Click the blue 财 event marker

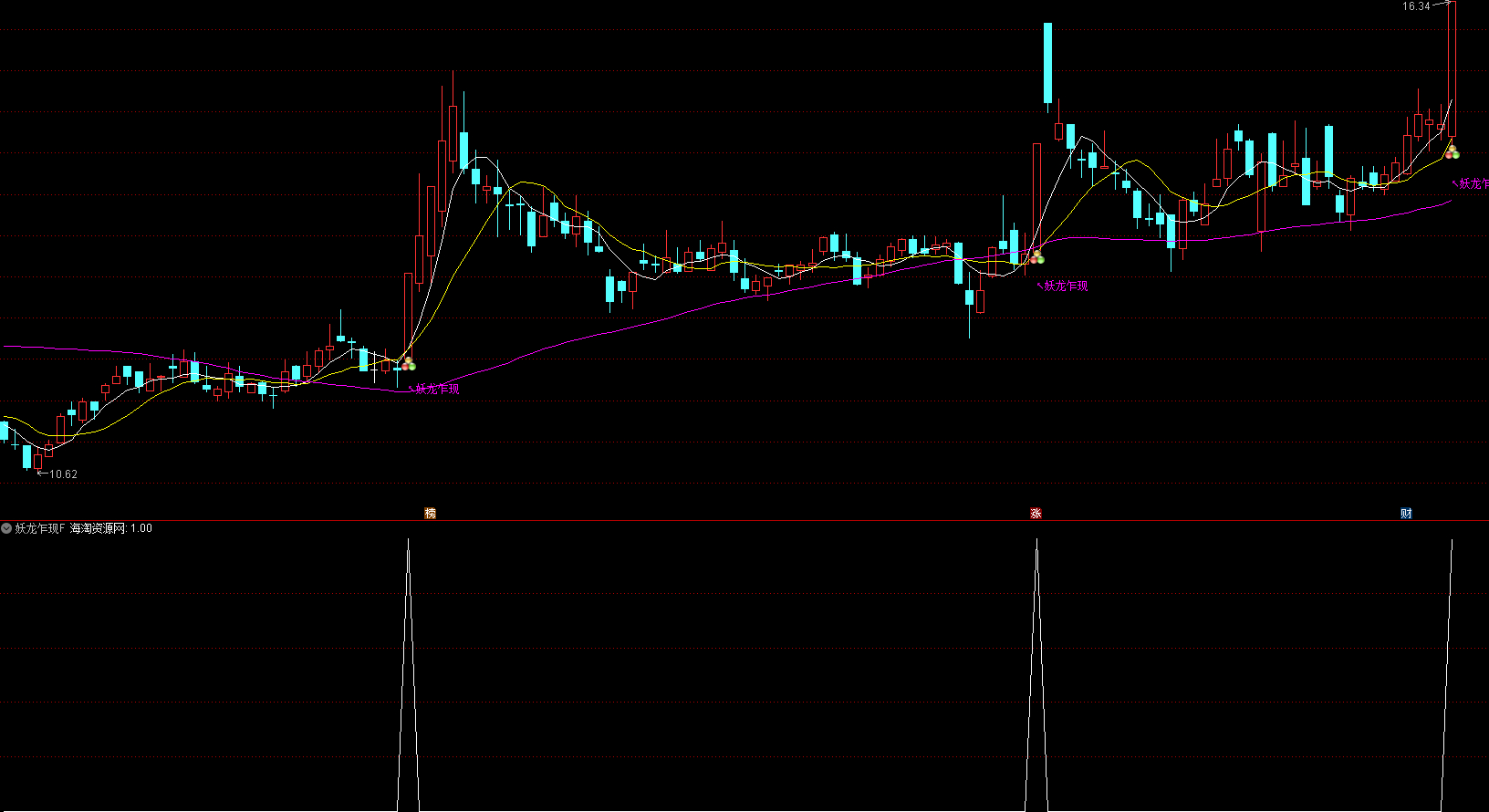1406,514
